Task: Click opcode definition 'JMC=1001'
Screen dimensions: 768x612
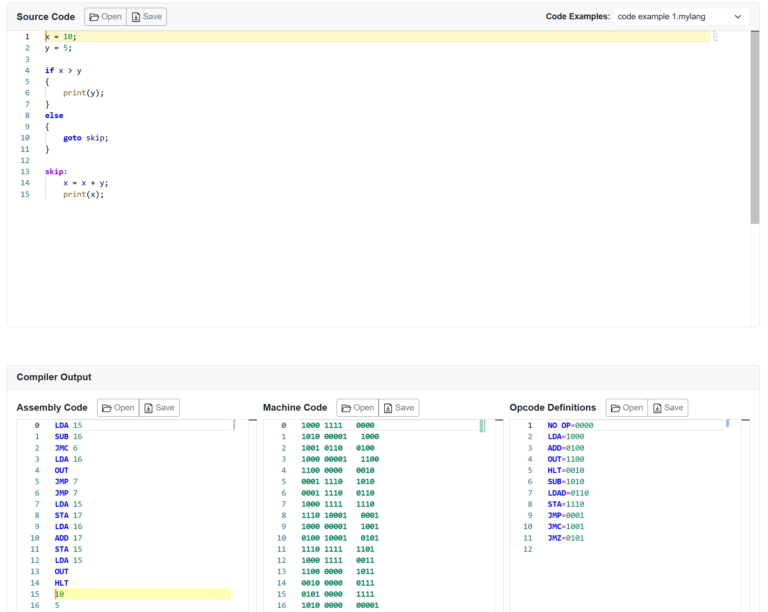Action: tap(566, 527)
